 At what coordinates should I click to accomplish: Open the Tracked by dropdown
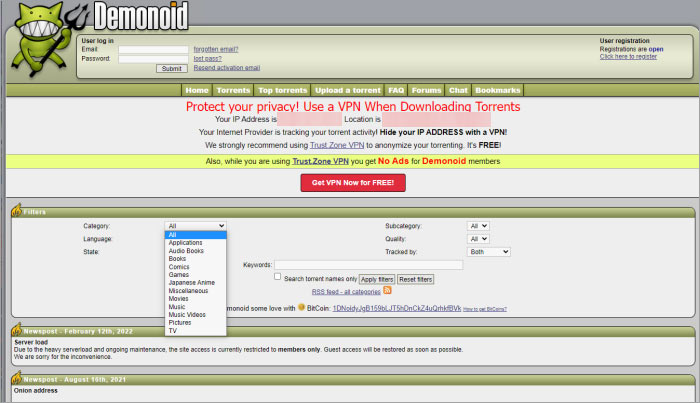[x=488, y=252]
